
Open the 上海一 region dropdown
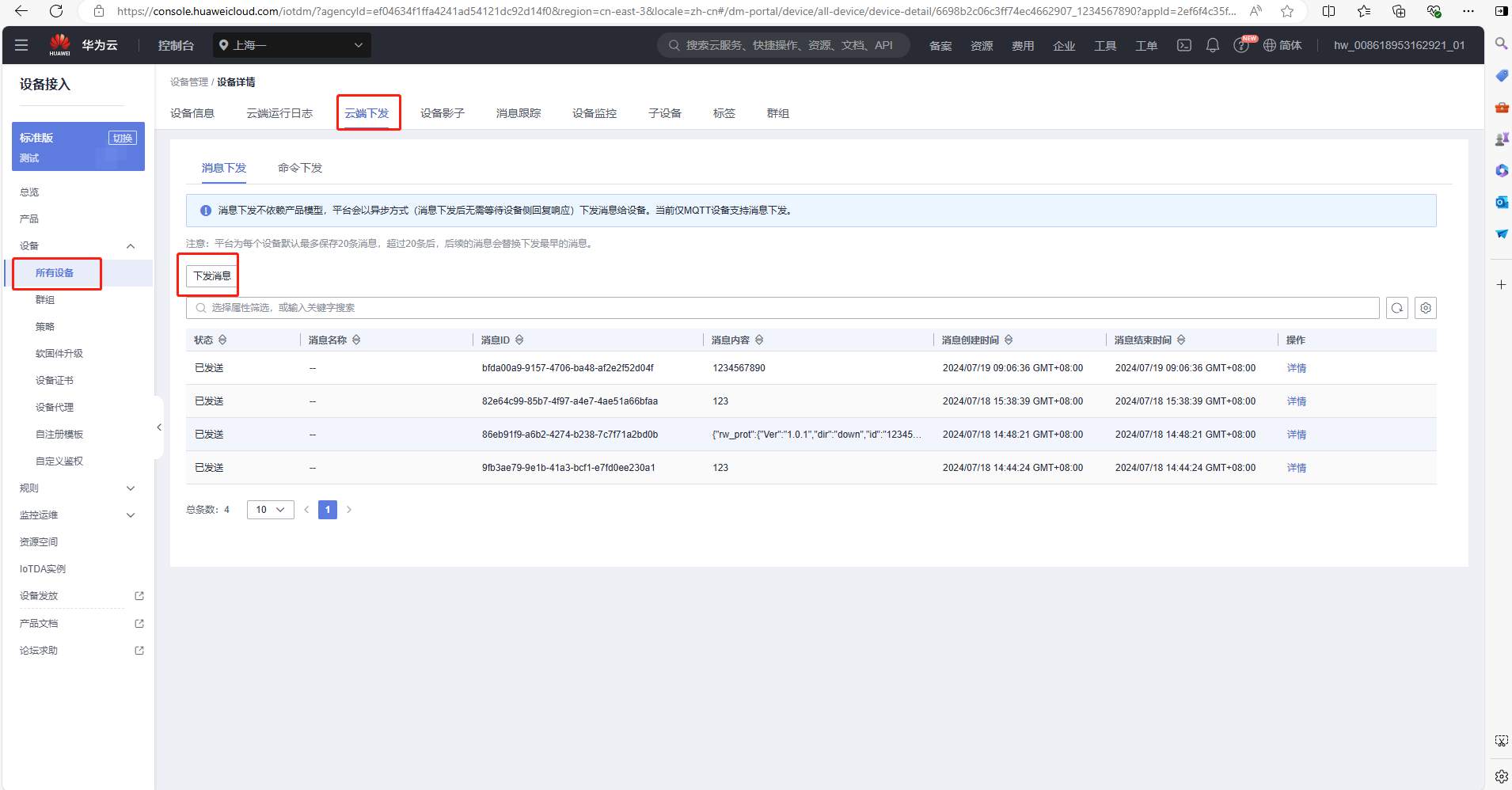pyautogui.click(x=291, y=45)
